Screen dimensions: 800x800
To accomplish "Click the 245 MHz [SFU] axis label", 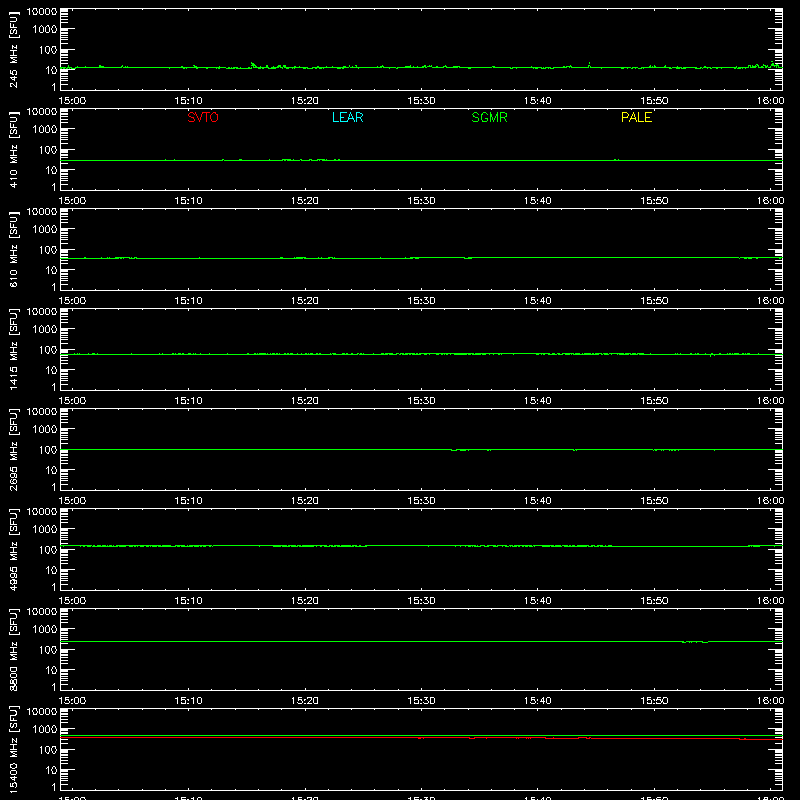I will pos(14,49).
